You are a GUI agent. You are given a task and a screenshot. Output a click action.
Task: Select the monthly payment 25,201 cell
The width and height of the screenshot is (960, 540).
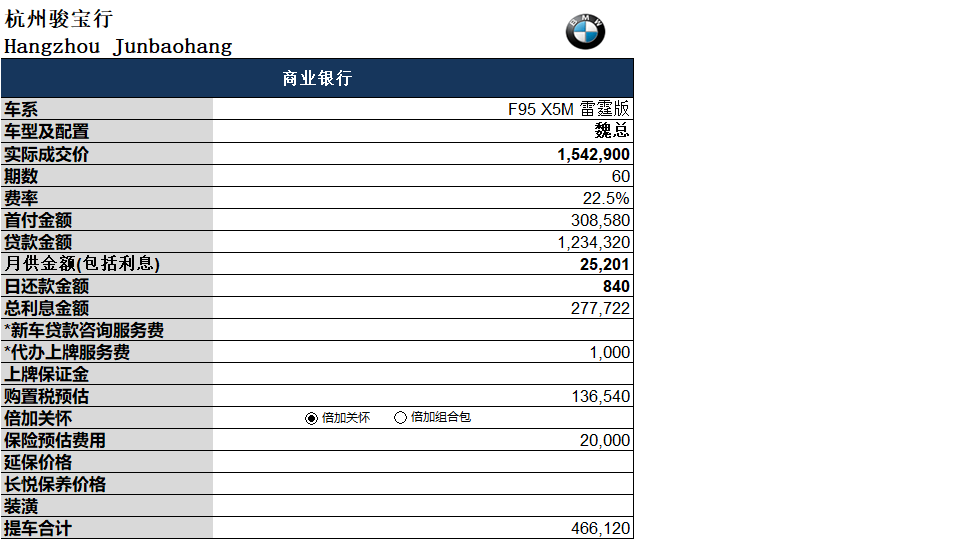click(423, 264)
